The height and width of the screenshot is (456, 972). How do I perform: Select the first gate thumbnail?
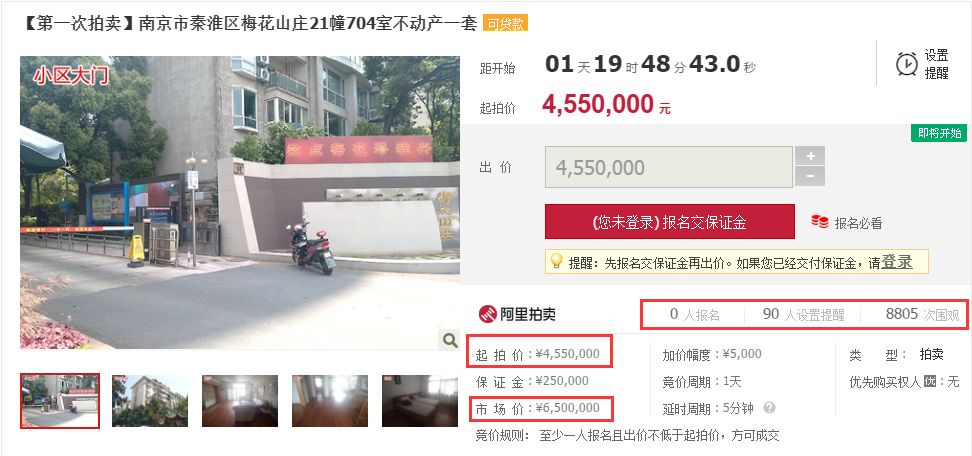(x=60, y=401)
